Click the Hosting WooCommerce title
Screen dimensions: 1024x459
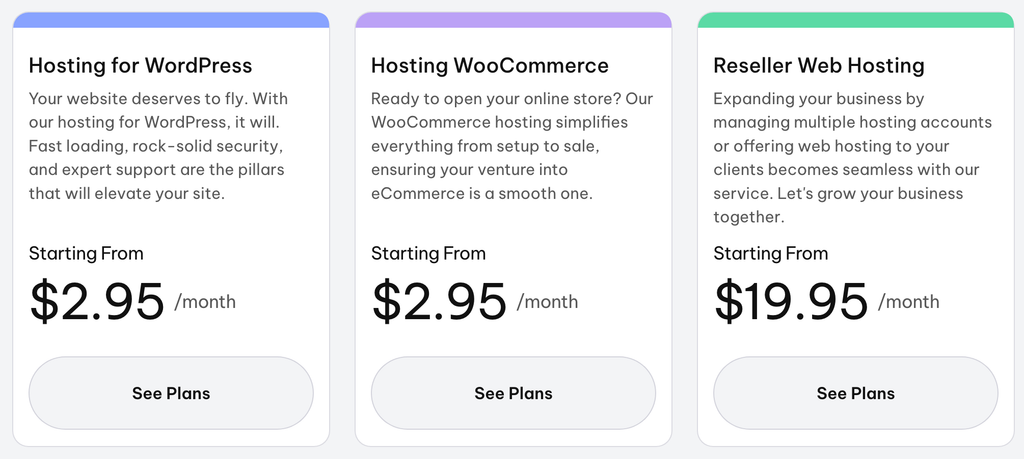[490, 65]
